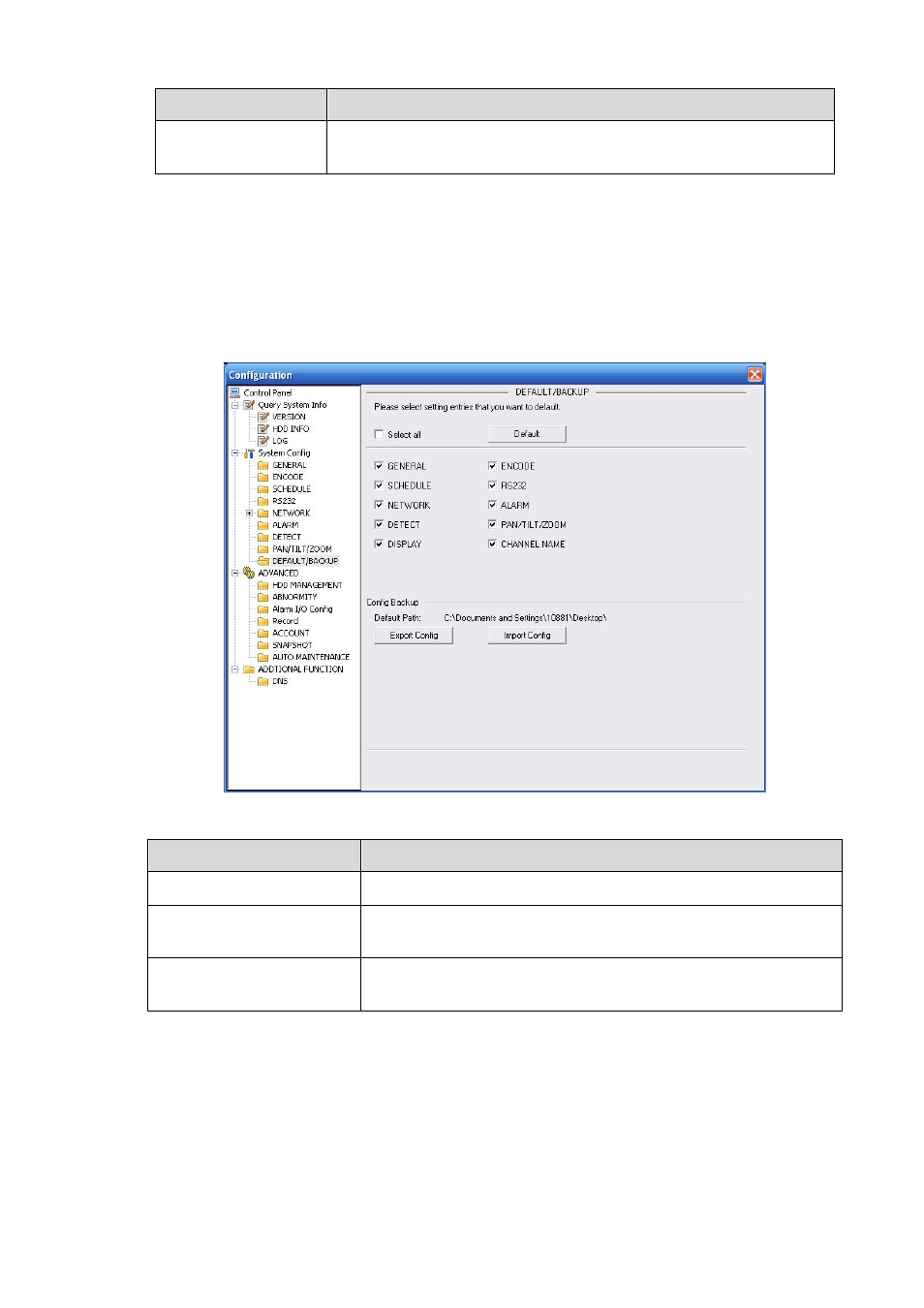The height and width of the screenshot is (1308, 924).
Task: Open Alarm I/O Config folder icon
Action: (x=263, y=609)
